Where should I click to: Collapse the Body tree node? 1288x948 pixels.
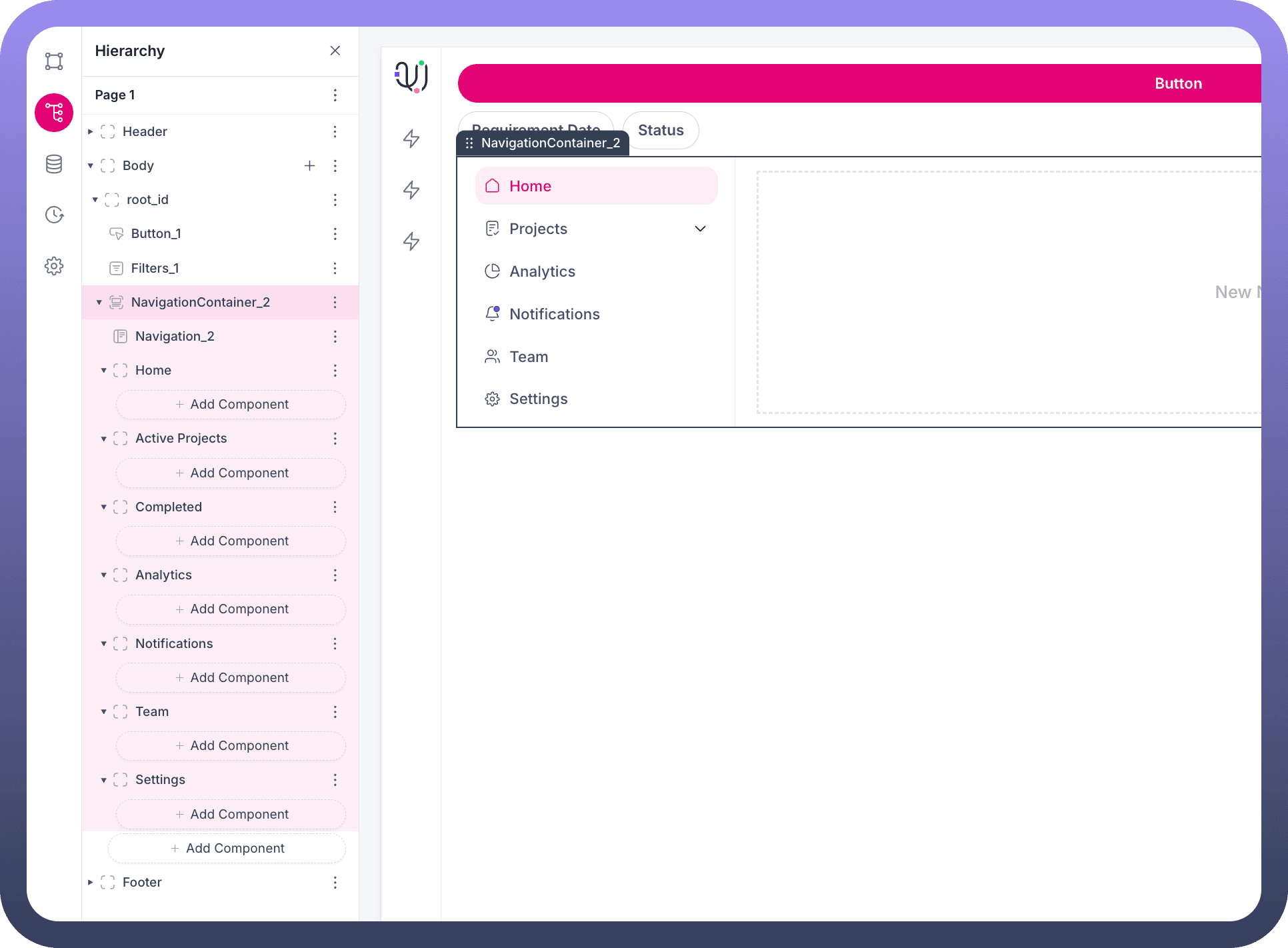(x=91, y=165)
